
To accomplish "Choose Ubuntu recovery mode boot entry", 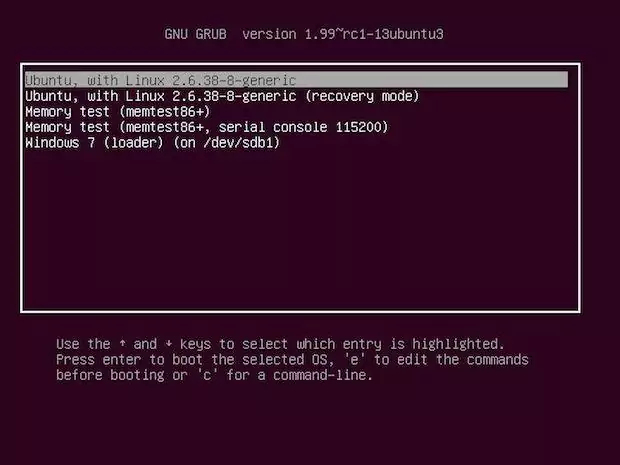I will (x=222, y=96).
